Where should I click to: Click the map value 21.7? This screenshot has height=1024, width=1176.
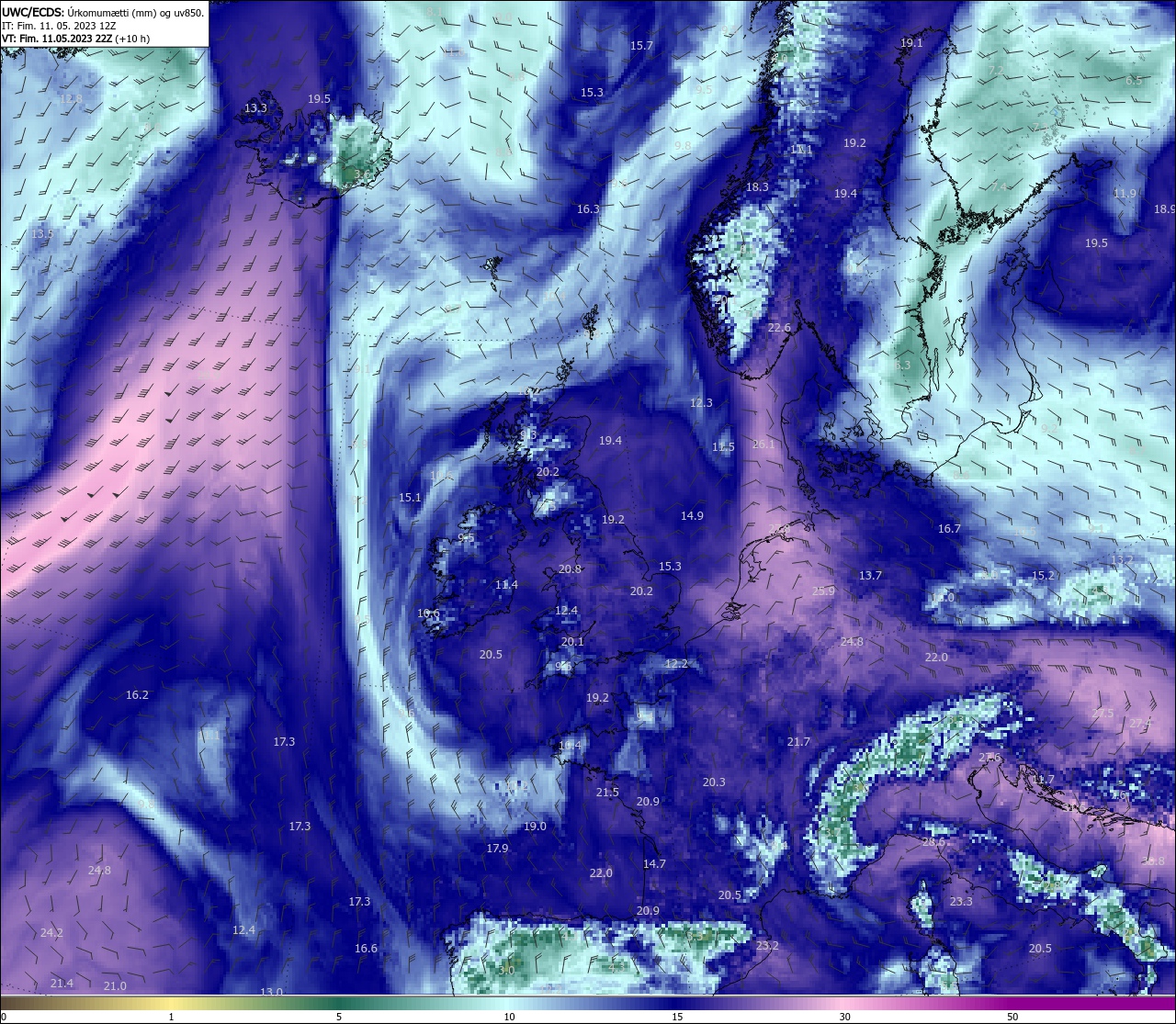coord(798,741)
